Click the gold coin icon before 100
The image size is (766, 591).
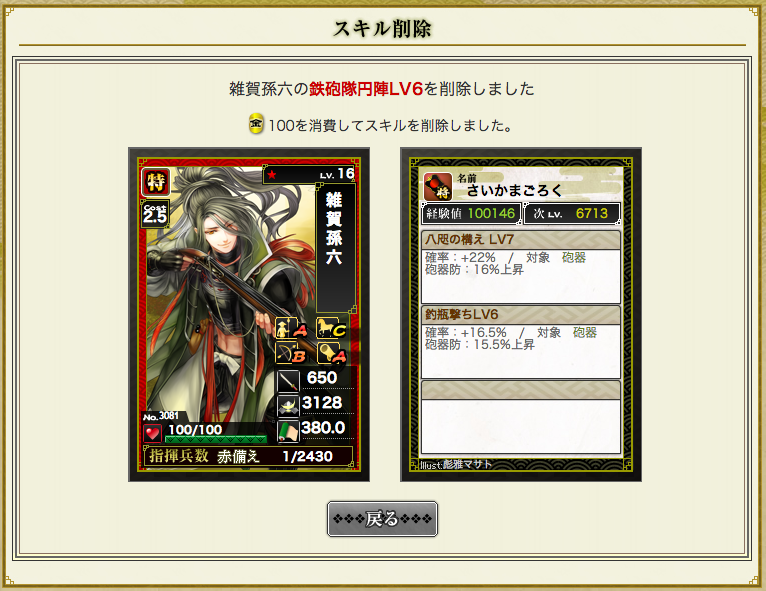pos(256,124)
